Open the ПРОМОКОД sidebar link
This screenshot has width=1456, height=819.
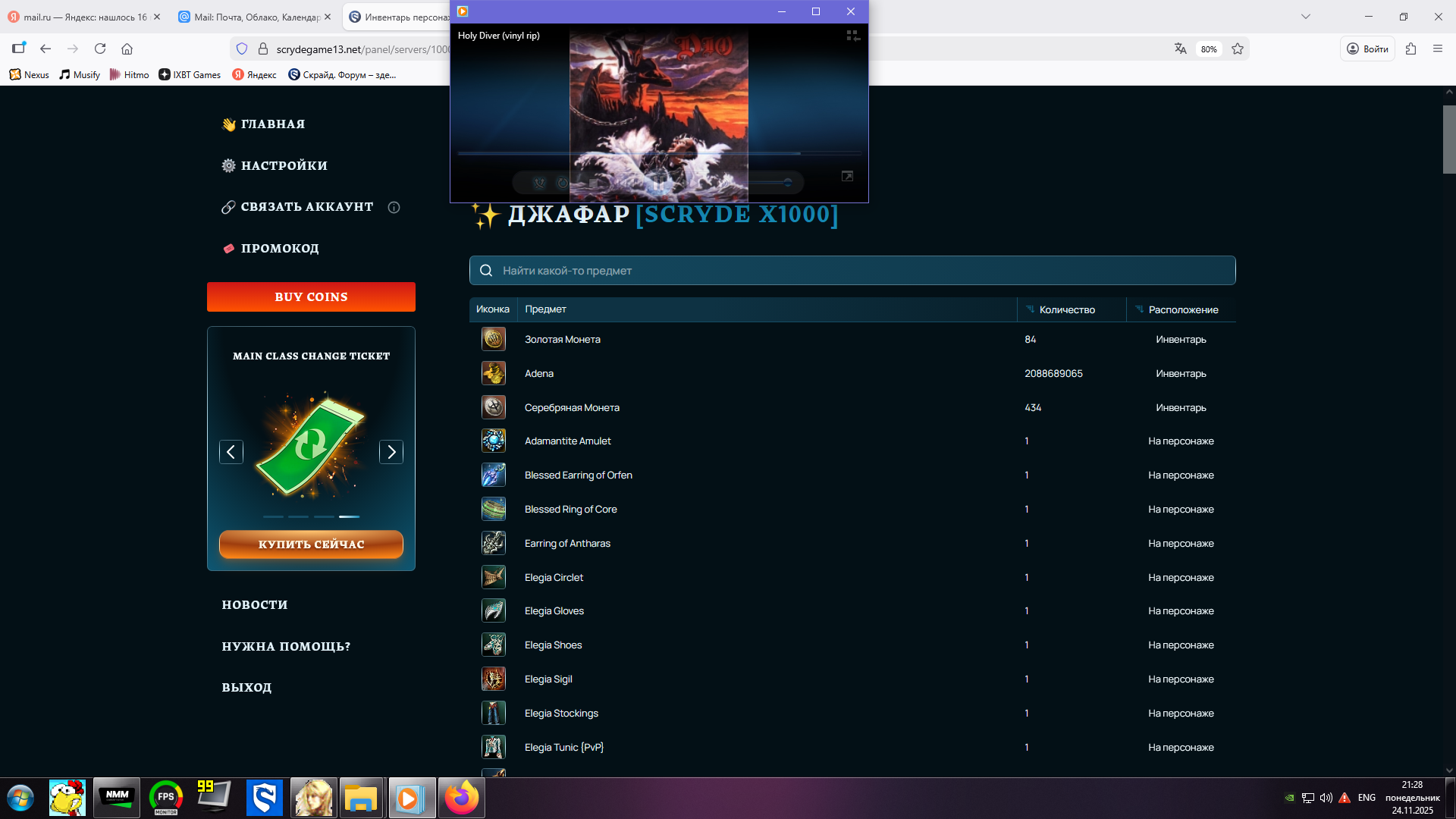[x=279, y=249]
